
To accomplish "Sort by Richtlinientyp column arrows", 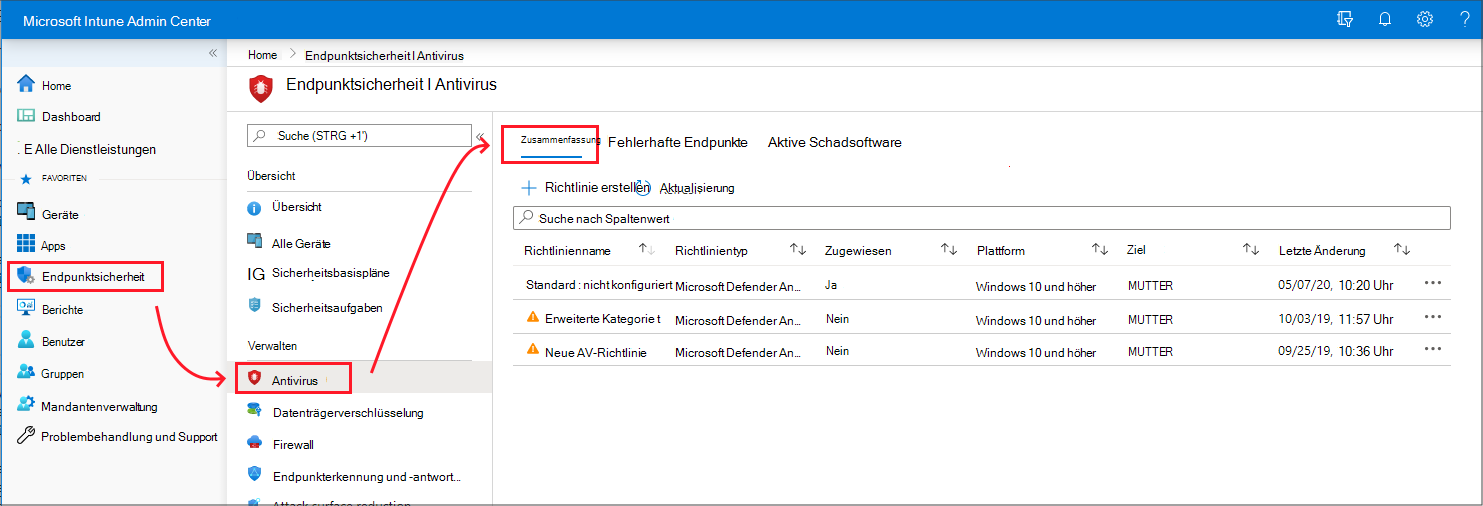I will pyautogui.click(x=797, y=250).
